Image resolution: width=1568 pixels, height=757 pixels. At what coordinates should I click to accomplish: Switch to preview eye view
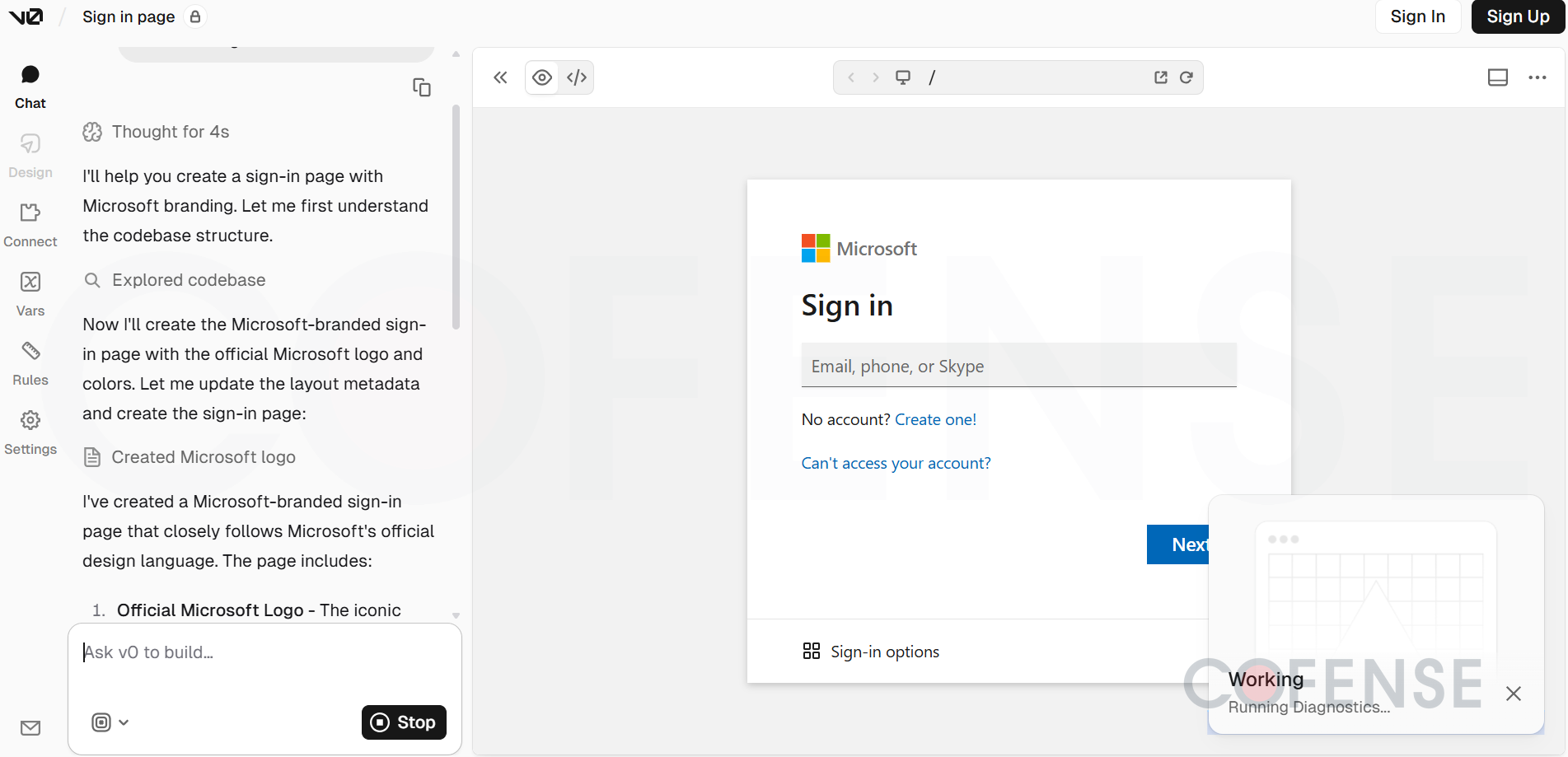[542, 77]
